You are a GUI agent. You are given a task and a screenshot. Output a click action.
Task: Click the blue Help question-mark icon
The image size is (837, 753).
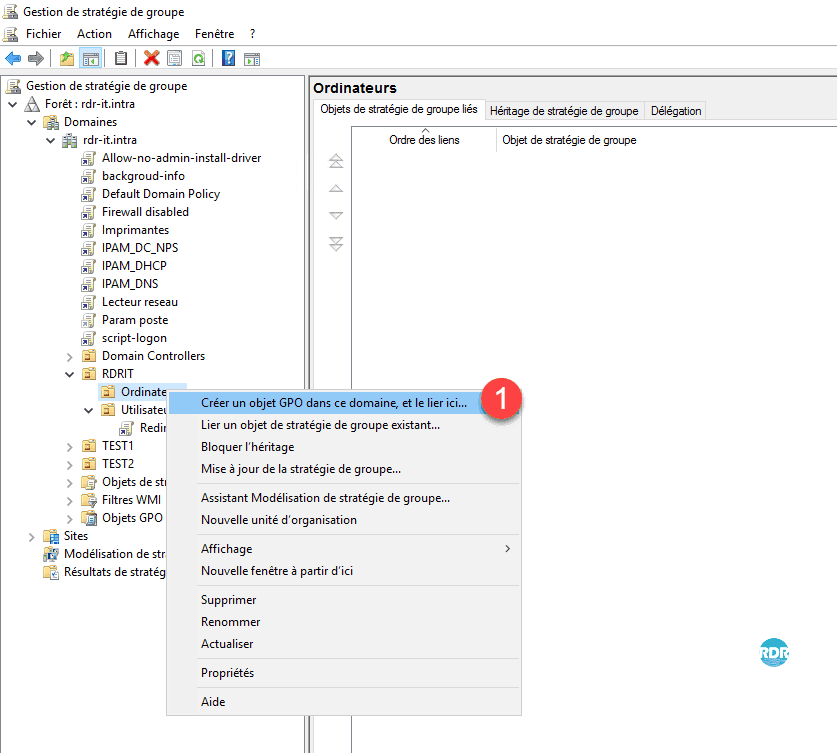pyautogui.click(x=228, y=58)
